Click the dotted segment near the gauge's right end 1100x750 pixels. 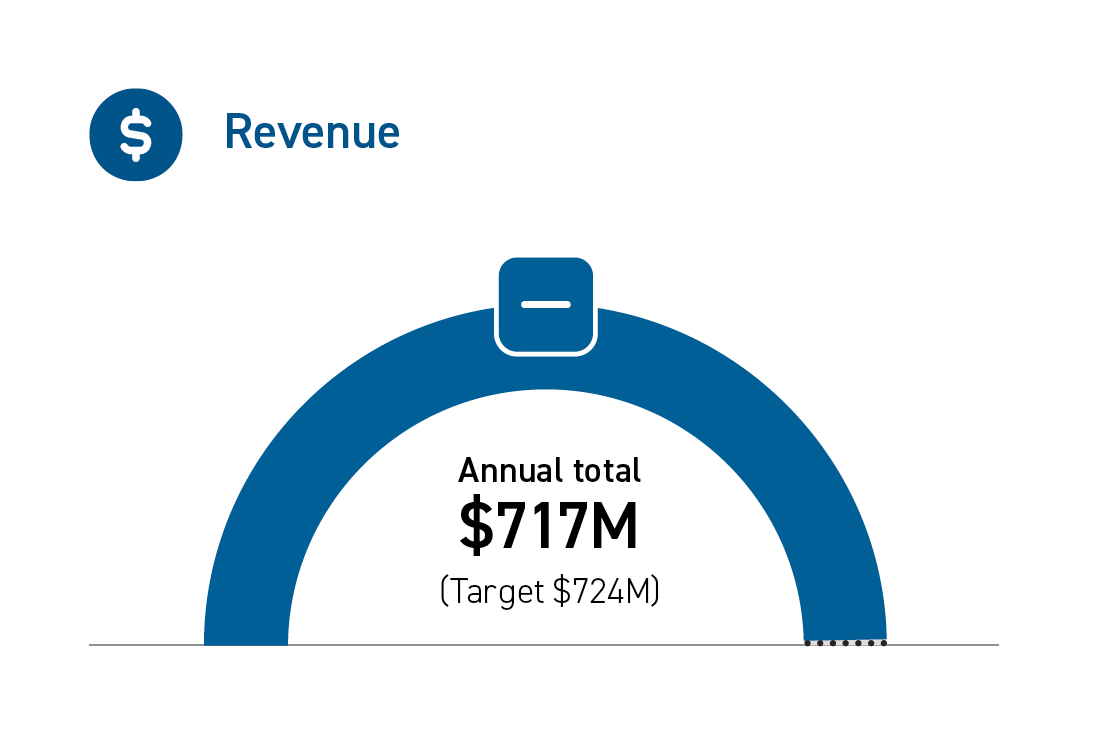[x=845, y=643]
